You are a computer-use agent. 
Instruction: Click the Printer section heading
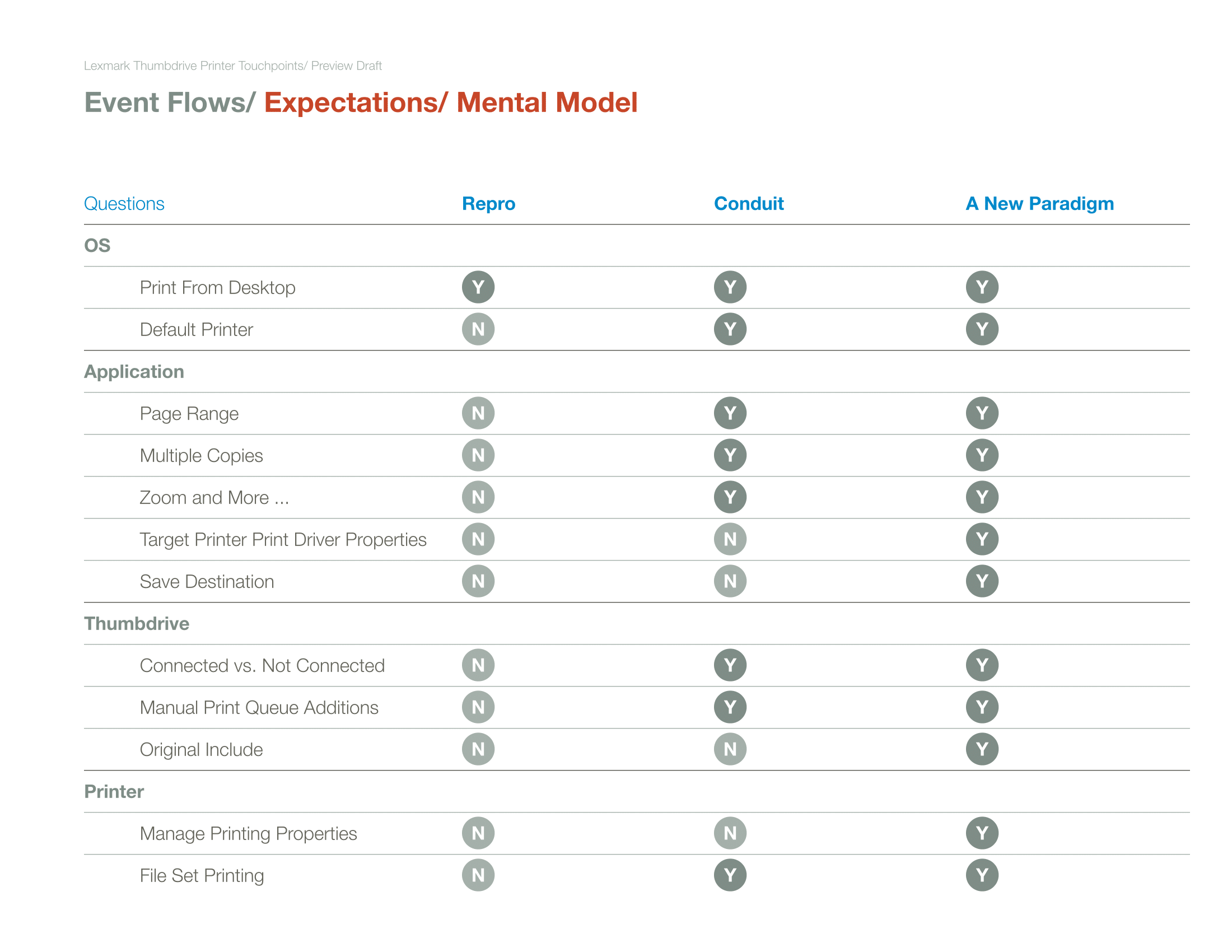[114, 791]
